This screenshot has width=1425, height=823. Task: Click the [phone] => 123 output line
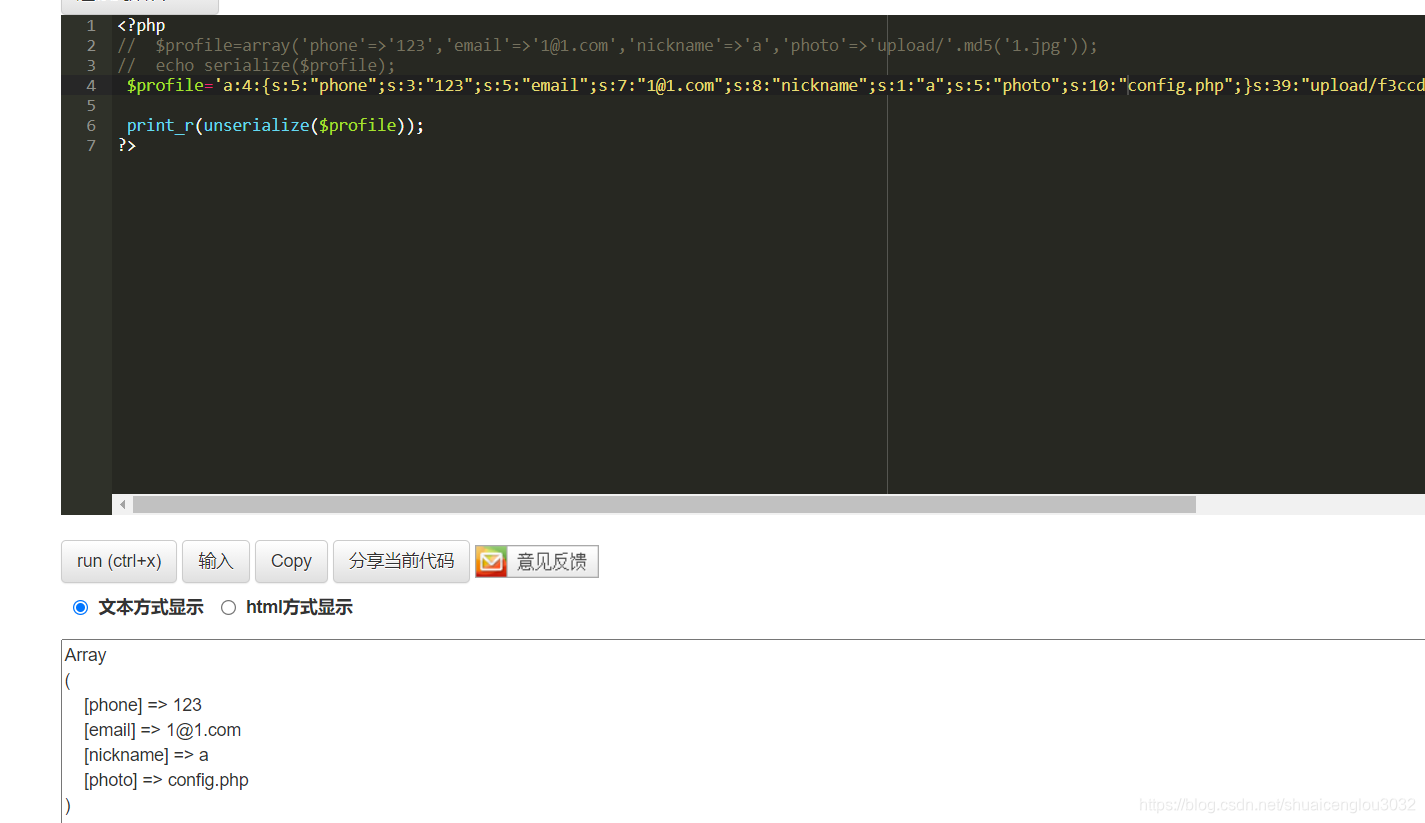click(x=143, y=705)
